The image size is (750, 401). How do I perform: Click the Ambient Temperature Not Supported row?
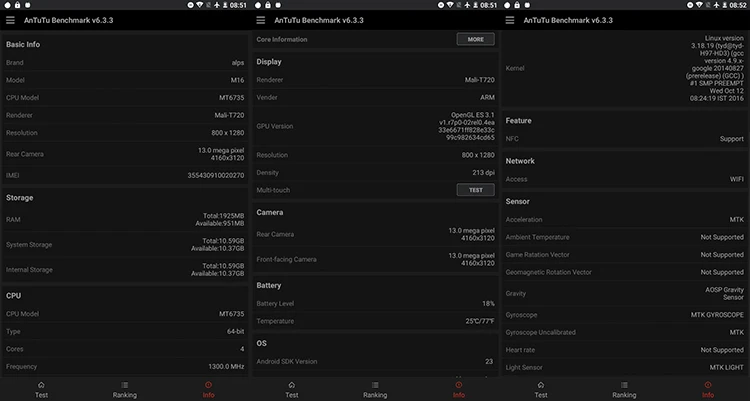(625, 237)
